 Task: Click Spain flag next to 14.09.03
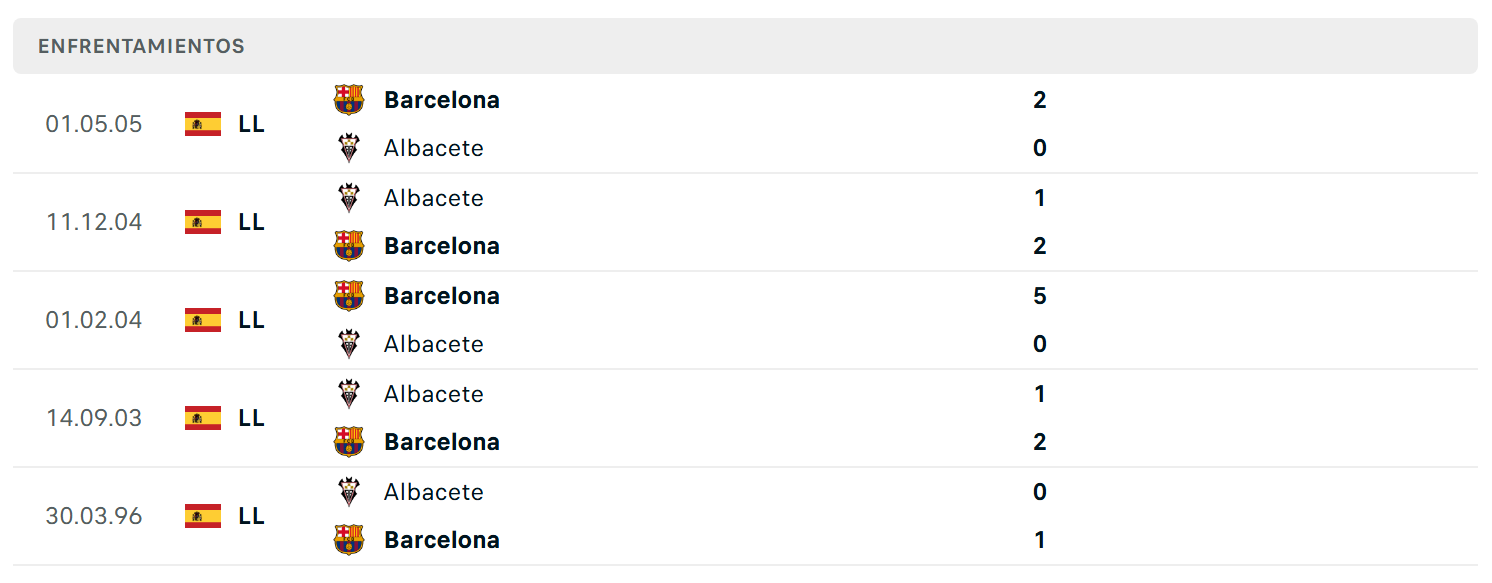point(203,418)
